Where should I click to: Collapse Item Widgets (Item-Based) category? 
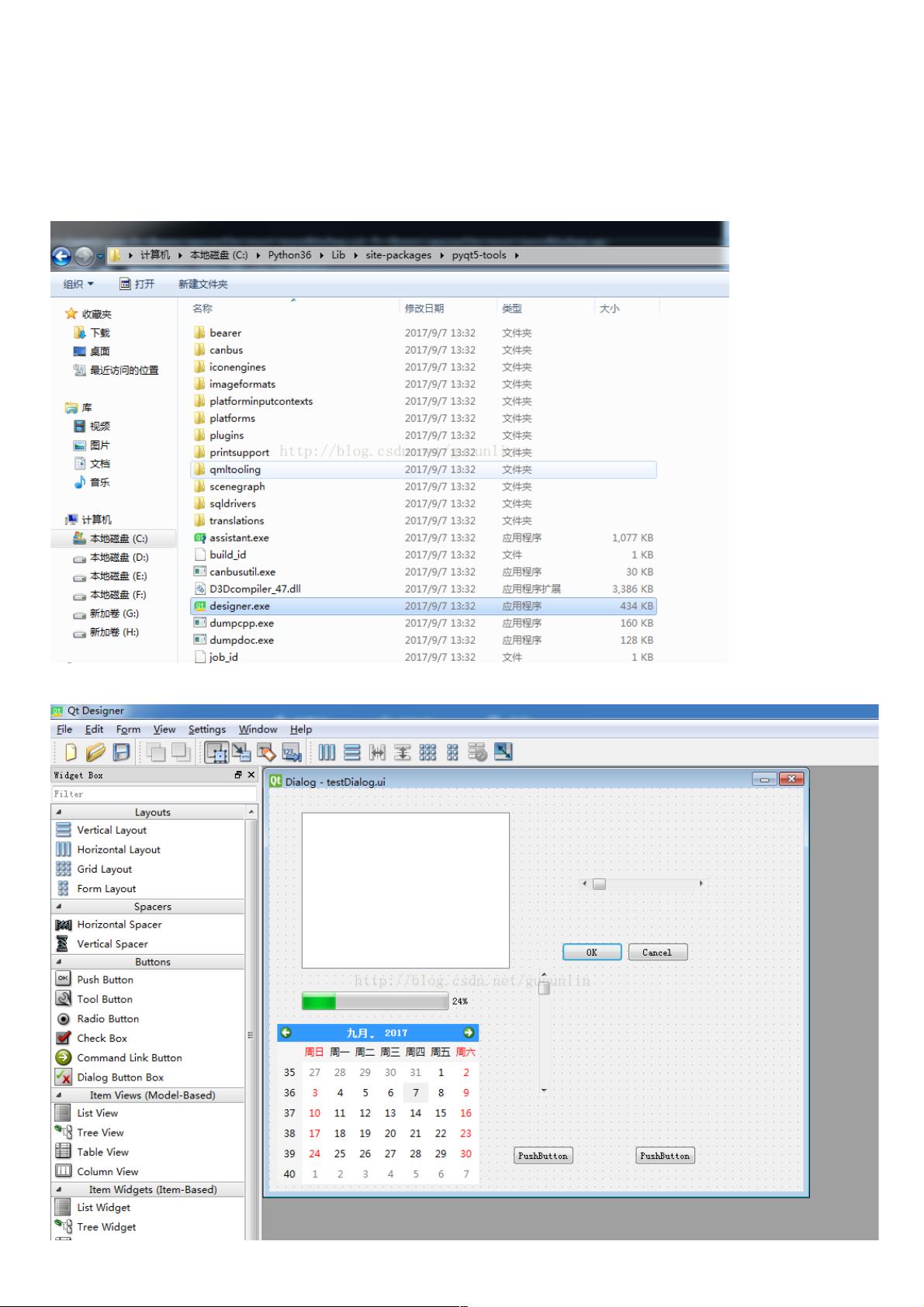(59, 1189)
